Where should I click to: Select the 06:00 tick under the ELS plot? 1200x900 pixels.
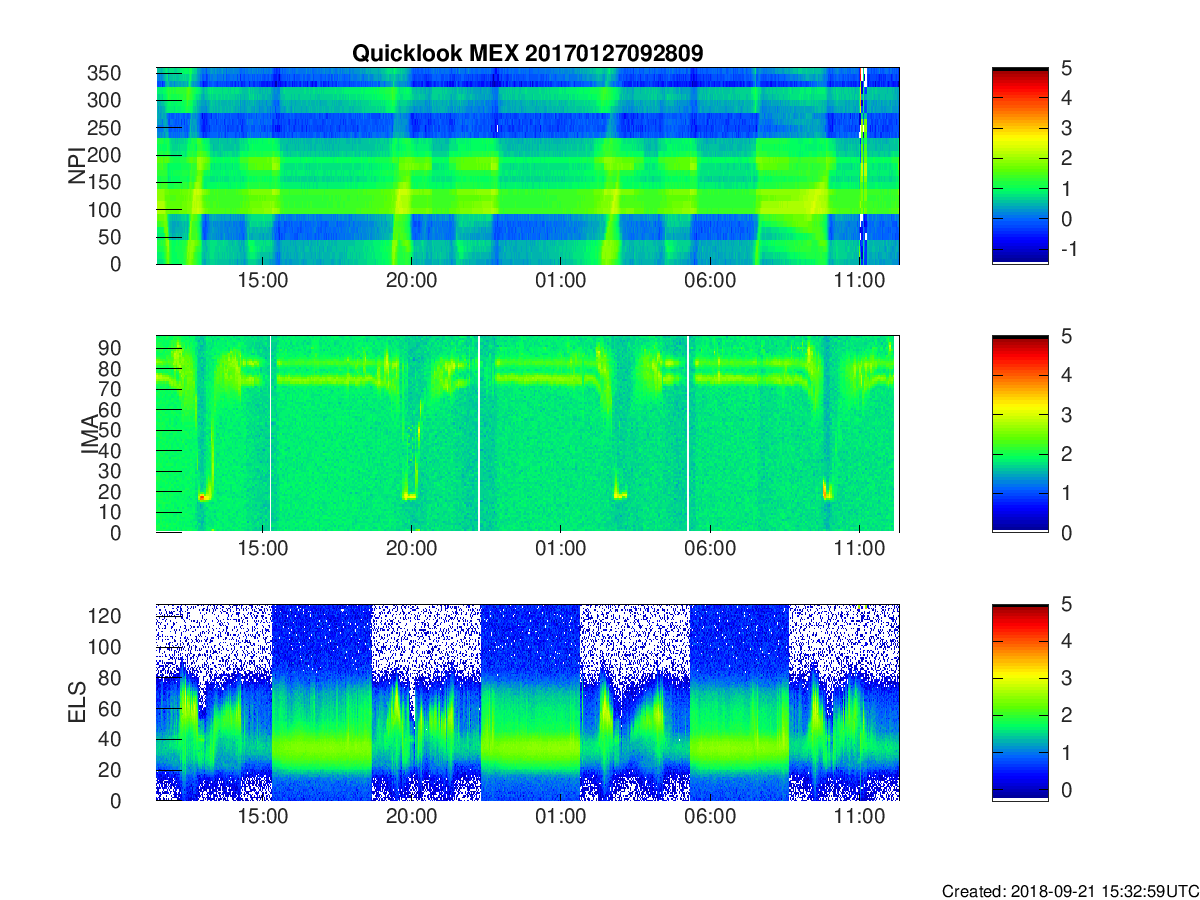709,817
